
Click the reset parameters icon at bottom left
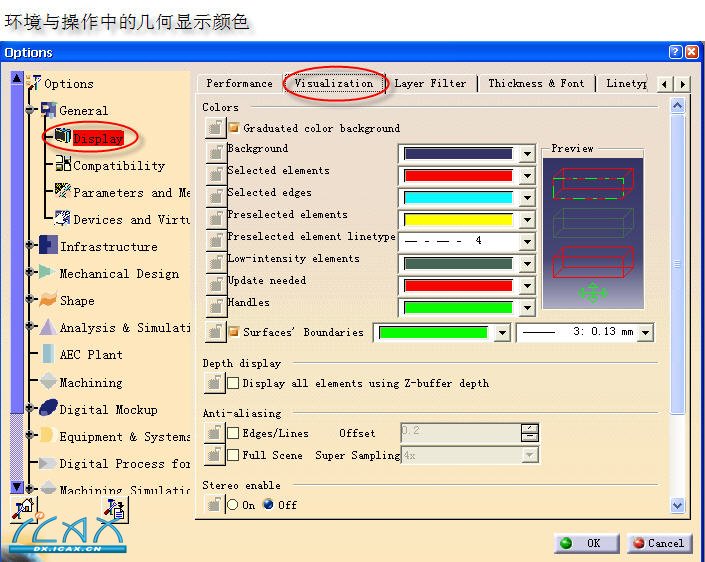click(24, 509)
